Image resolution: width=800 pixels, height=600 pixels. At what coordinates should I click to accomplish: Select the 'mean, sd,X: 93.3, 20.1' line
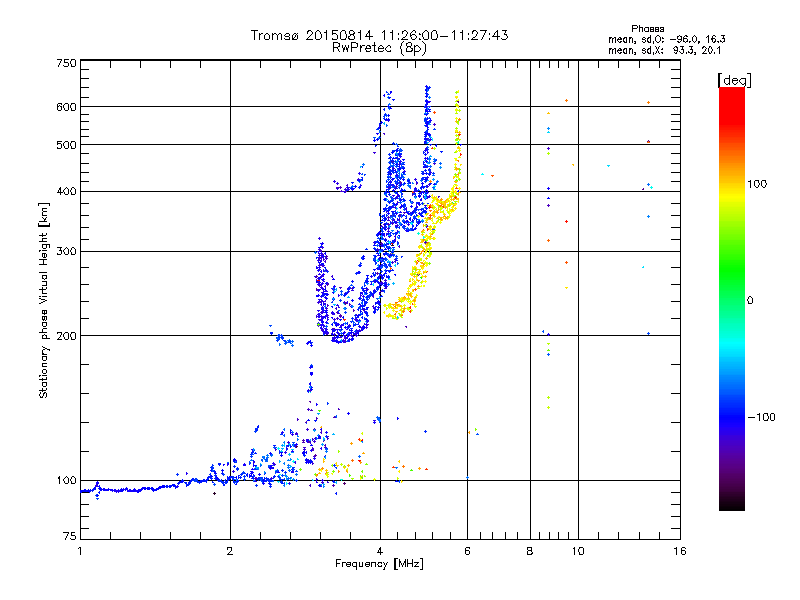tap(664, 50)
